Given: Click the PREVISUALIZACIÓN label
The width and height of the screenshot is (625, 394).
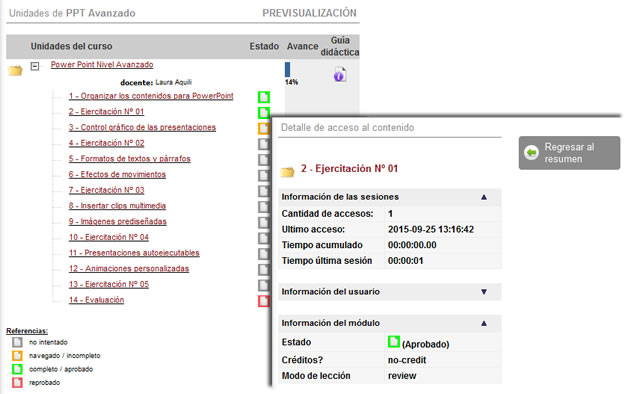Looking at the screenshot, I should tap(309, 13).
